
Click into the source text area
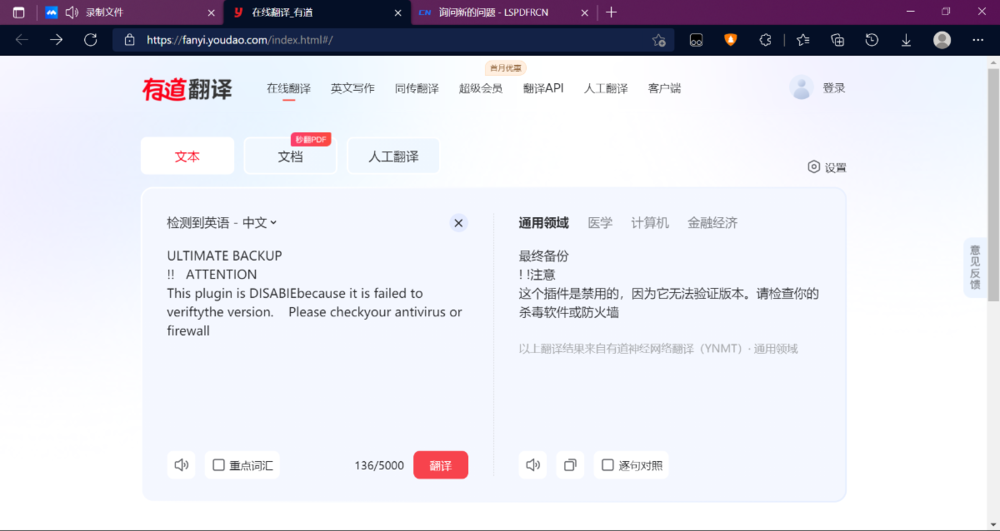(x=317, y=344)
